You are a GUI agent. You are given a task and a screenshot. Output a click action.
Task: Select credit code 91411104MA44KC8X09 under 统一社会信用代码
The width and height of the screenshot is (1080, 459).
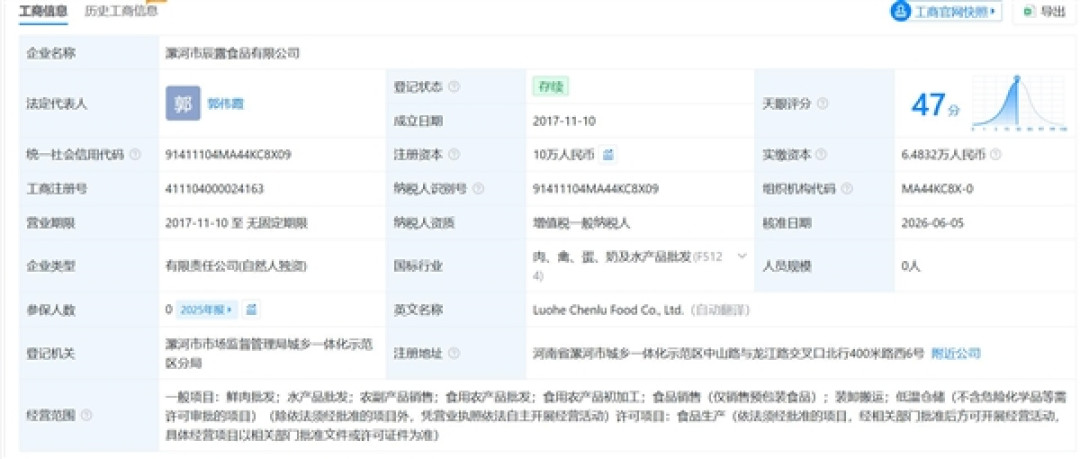coord(229,155)
